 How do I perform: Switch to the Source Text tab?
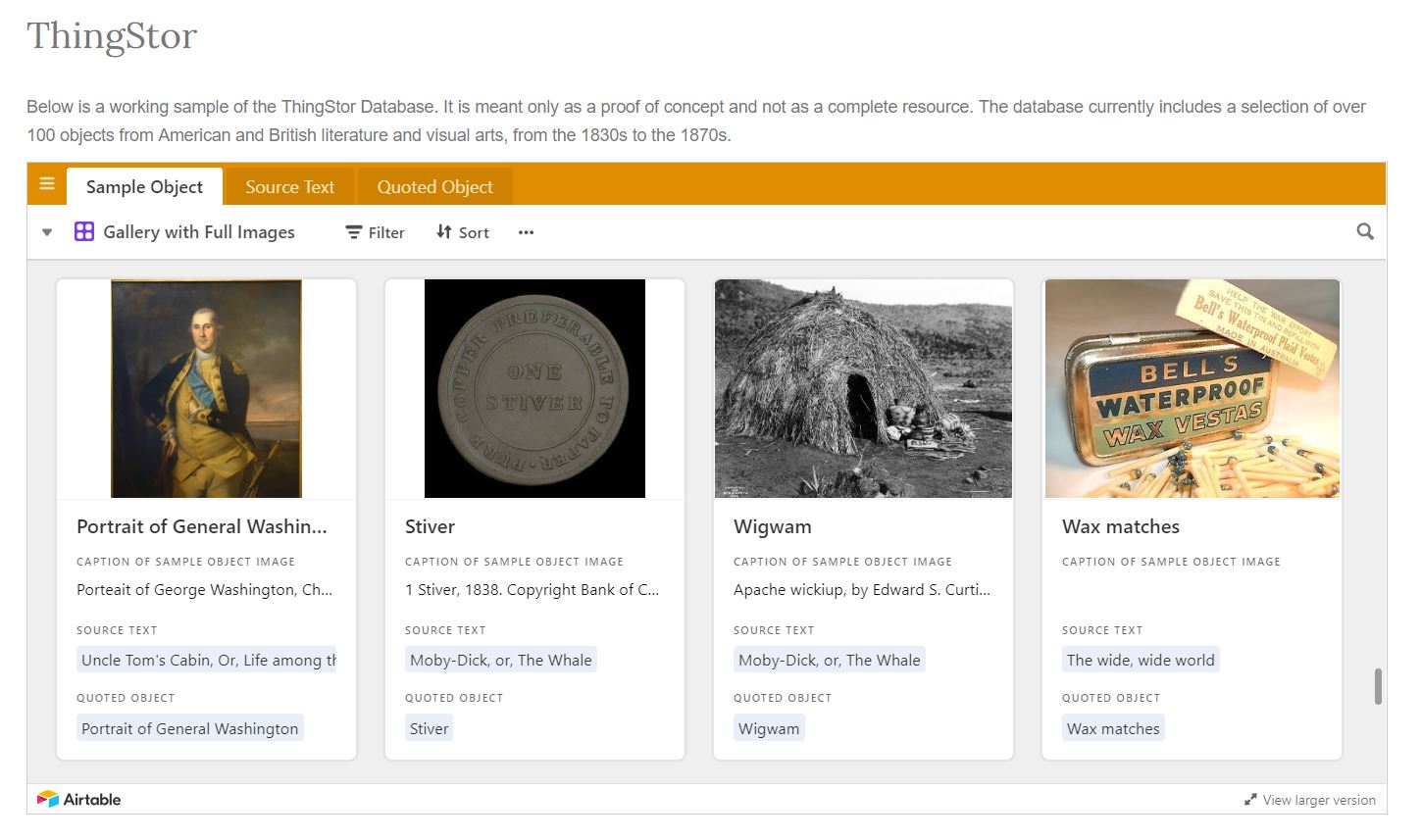pyautogui.click(x=289, y=186)
